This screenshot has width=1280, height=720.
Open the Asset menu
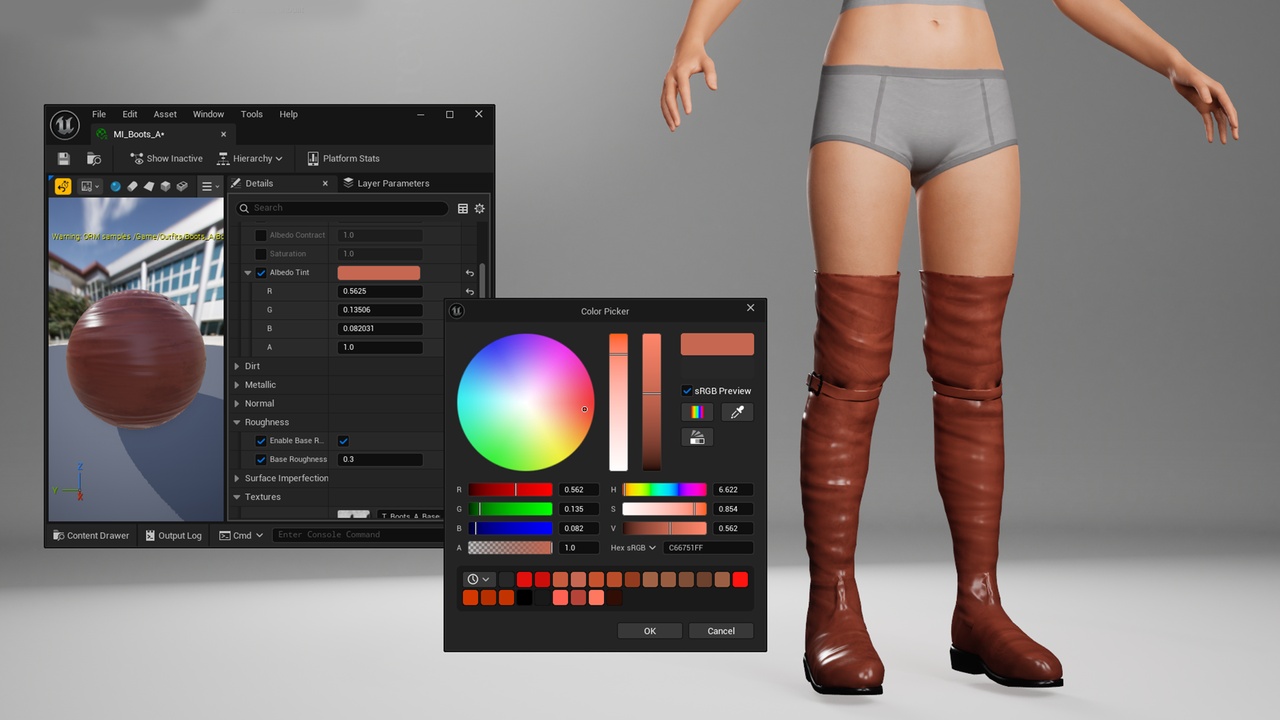pos(165,114)
